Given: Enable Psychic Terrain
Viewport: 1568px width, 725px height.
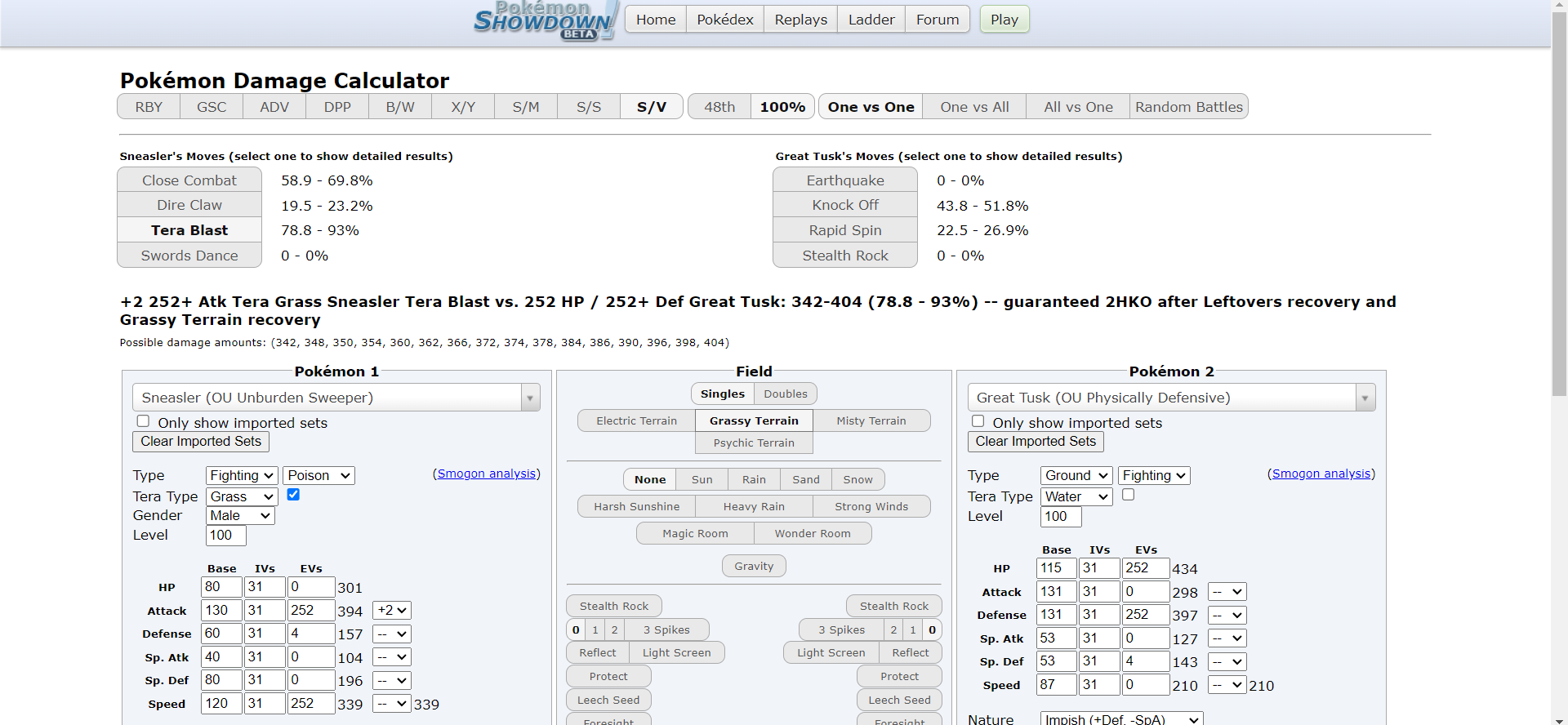Looking at the screenshot, I should pyautogui.click(x=754, y=443).
